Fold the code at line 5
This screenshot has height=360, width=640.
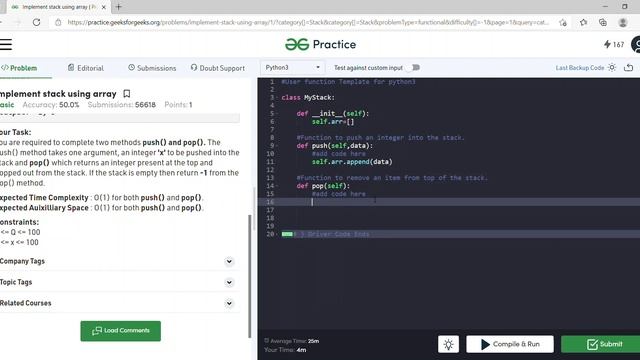pyautogui.click(x=277, y=113)
